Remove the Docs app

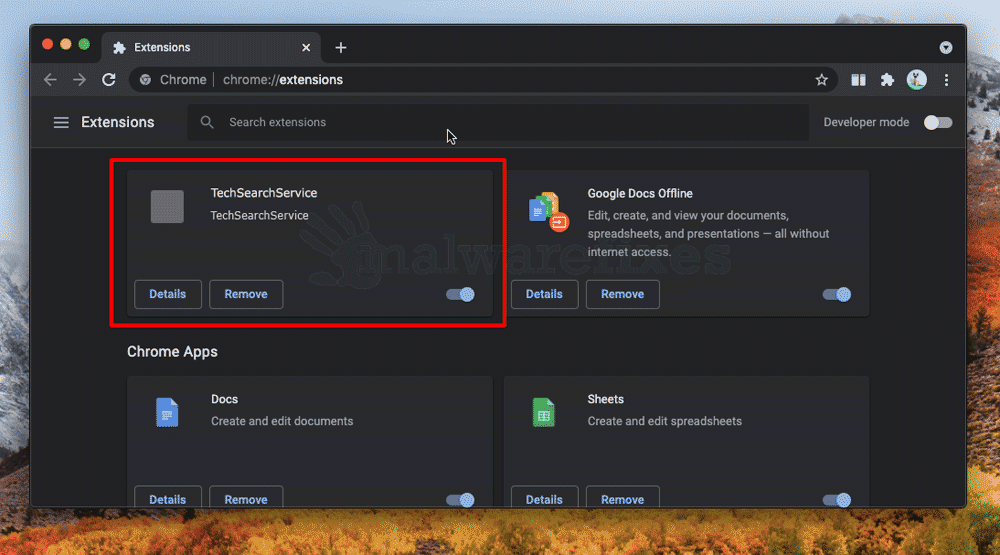[x=246, y=498]
